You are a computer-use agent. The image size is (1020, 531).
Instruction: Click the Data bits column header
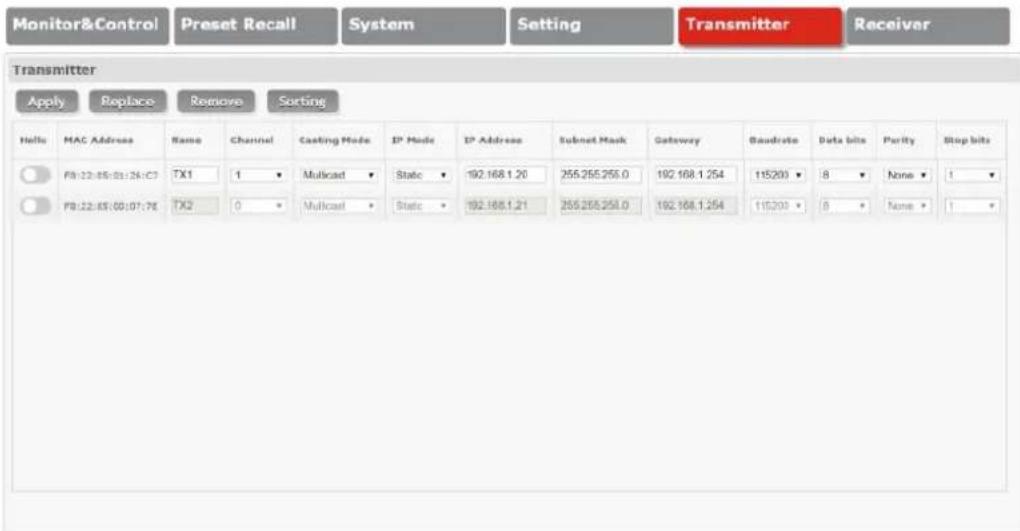pyautogui.click(x=842, y=140)
